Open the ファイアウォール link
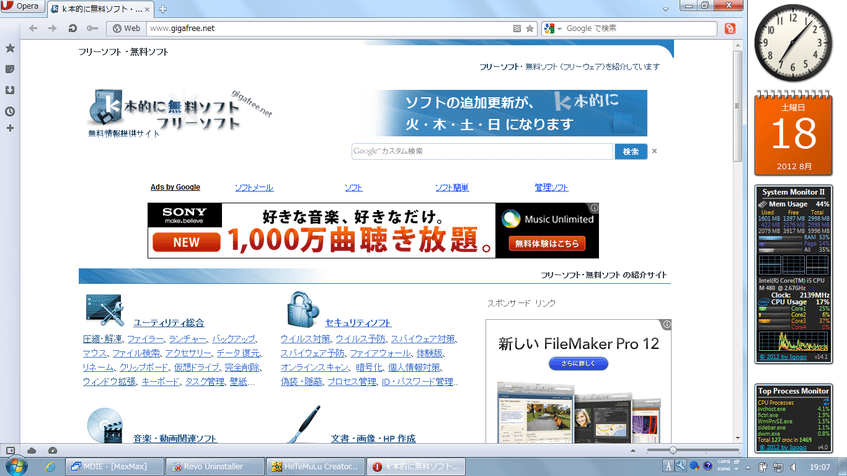 pos(380,353)
